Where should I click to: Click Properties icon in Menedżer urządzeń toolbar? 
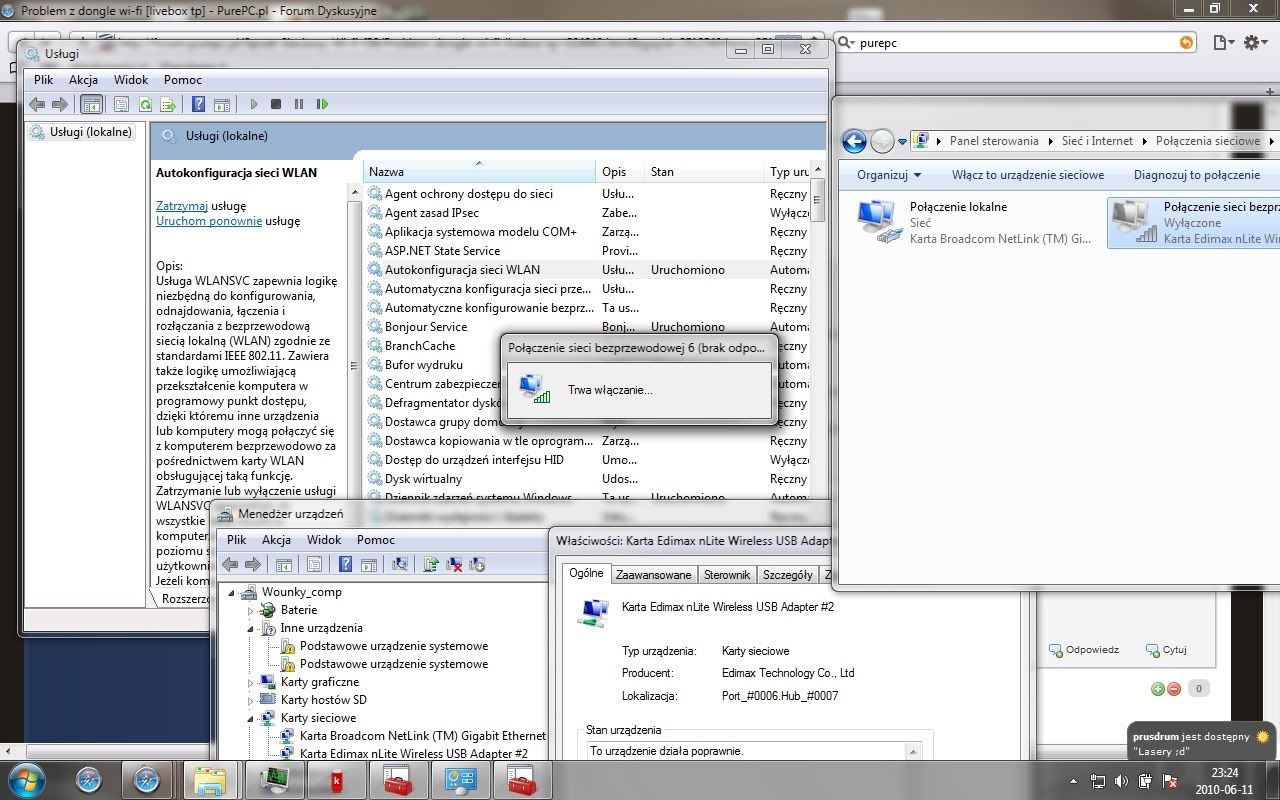point(314,564)
